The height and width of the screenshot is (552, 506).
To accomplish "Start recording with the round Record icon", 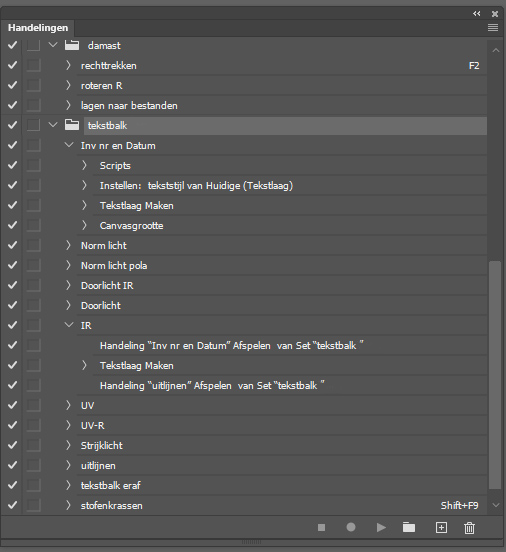I will tap(351, 527).
